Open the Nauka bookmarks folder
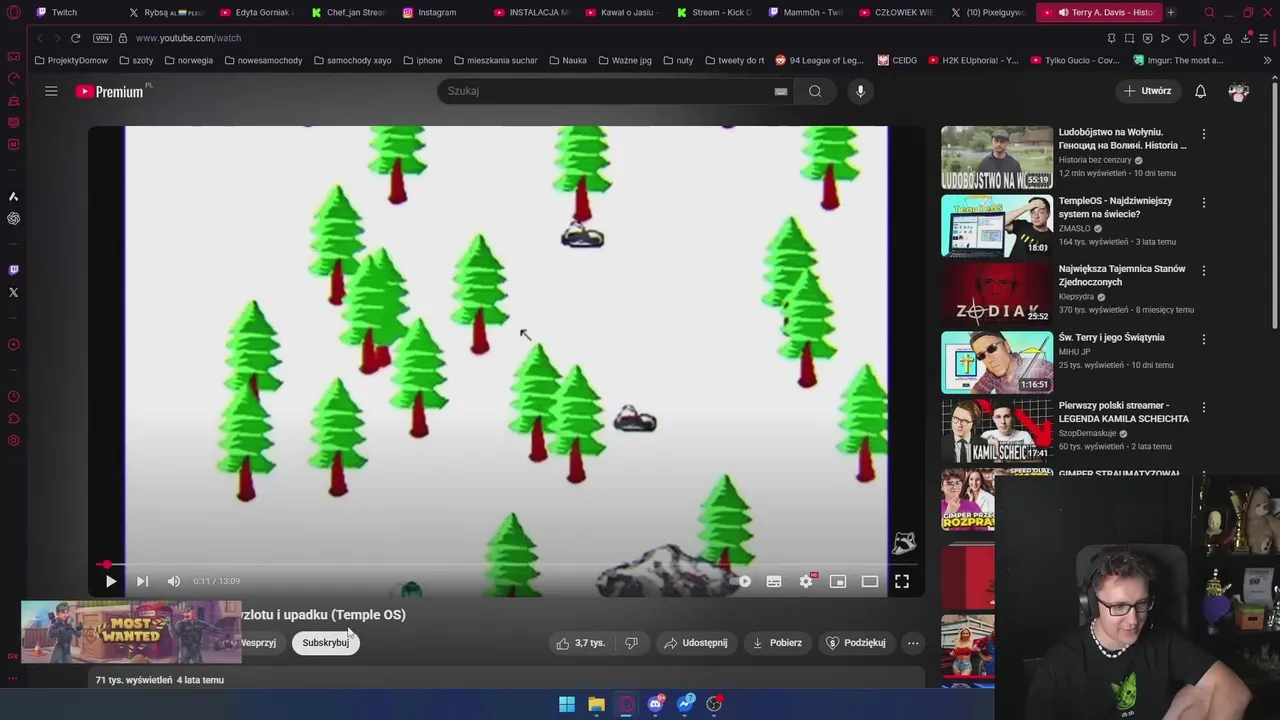The width and height of the screenshot is (1280, 720). point(567,60)
